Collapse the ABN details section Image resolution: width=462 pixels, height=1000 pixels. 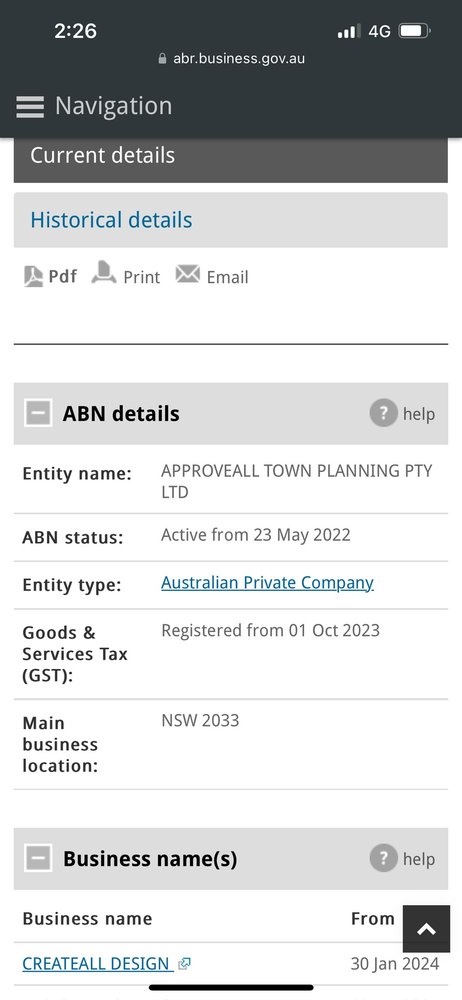38,413
